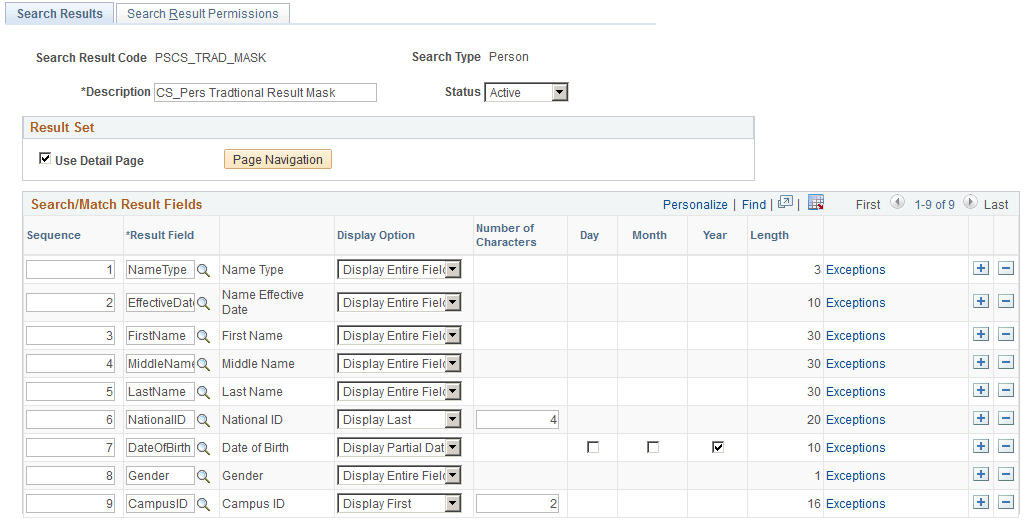Viewport: 1029px width, 523px height.
Task: Enable the Day checkbox for Date of Birth
Action: (593, 448)
